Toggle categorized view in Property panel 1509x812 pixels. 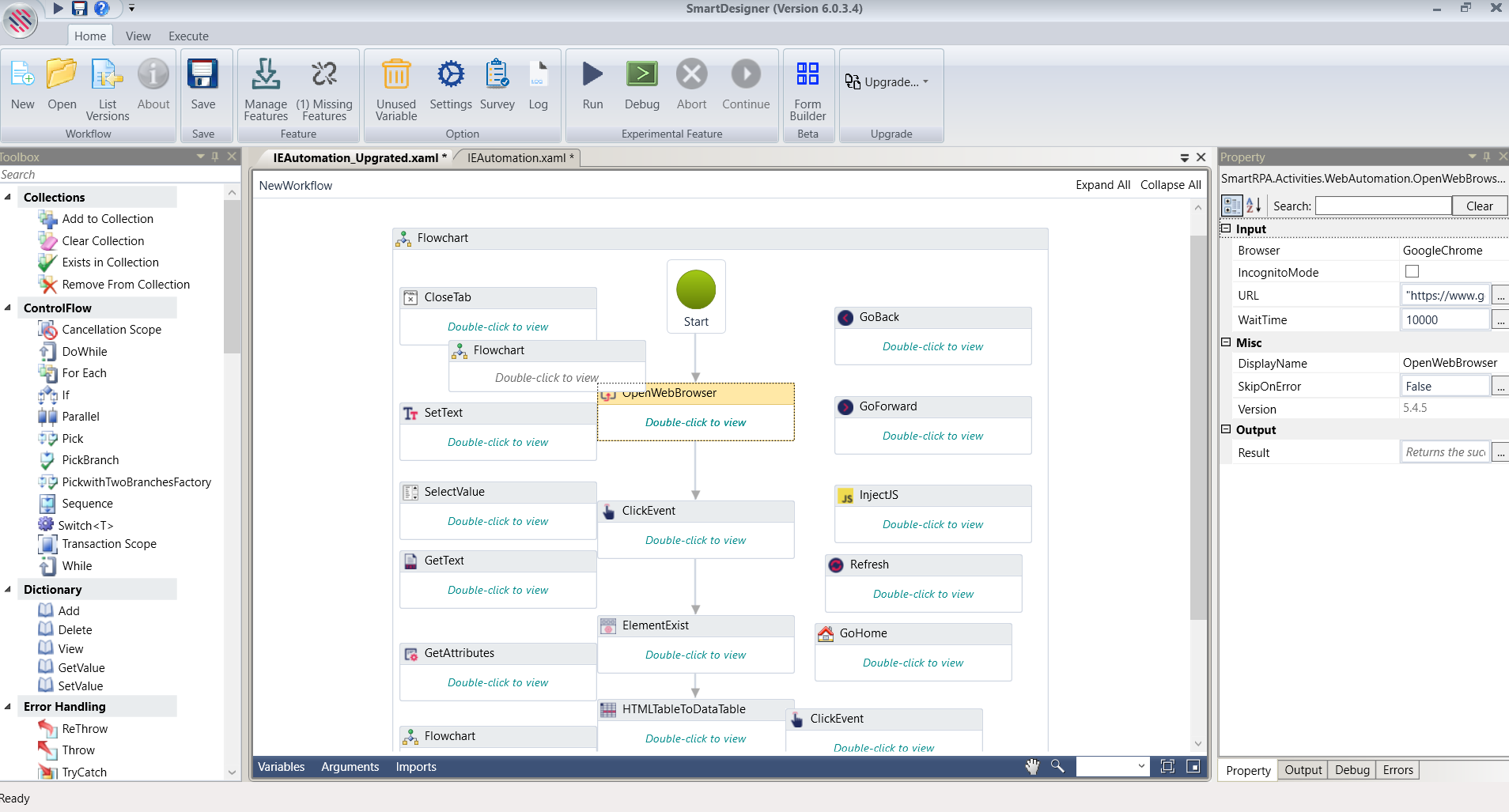point(1232,206)
